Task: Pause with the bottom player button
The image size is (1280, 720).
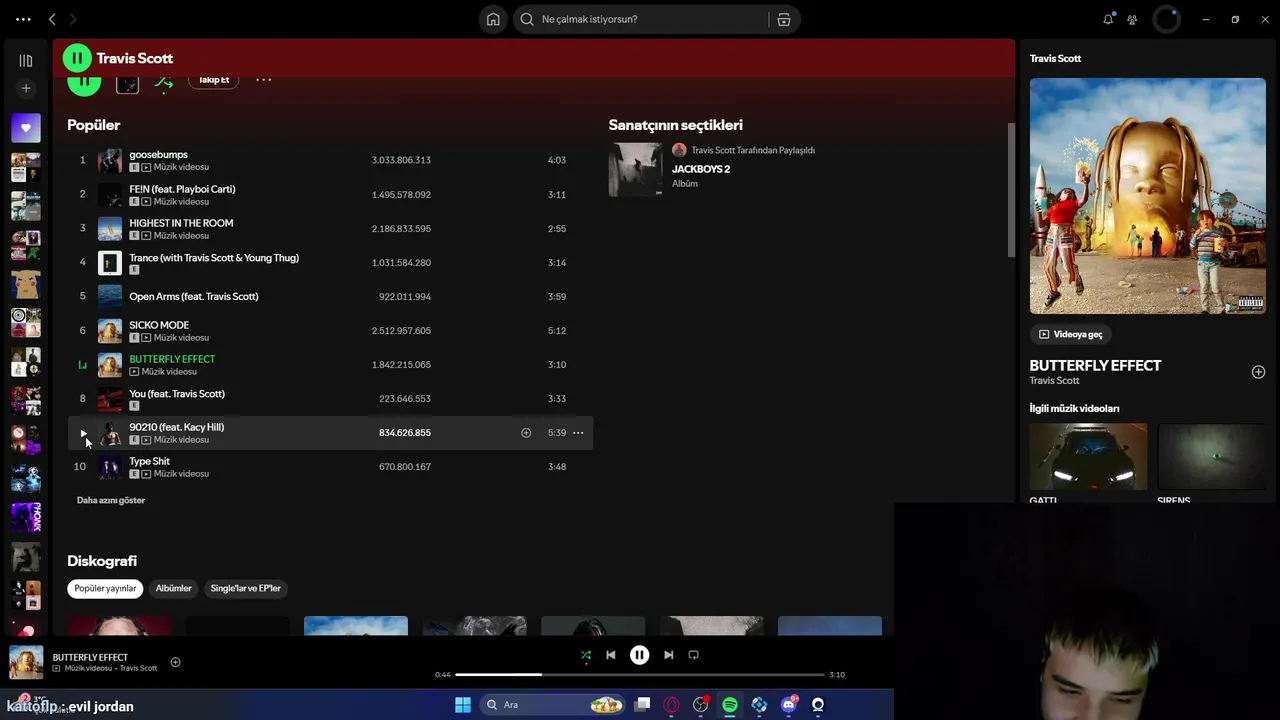Action: [x=639, y=655]
